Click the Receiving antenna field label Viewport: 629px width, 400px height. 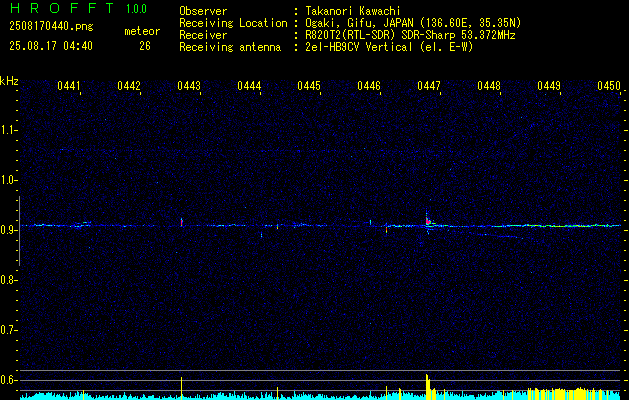coord(230,47)
